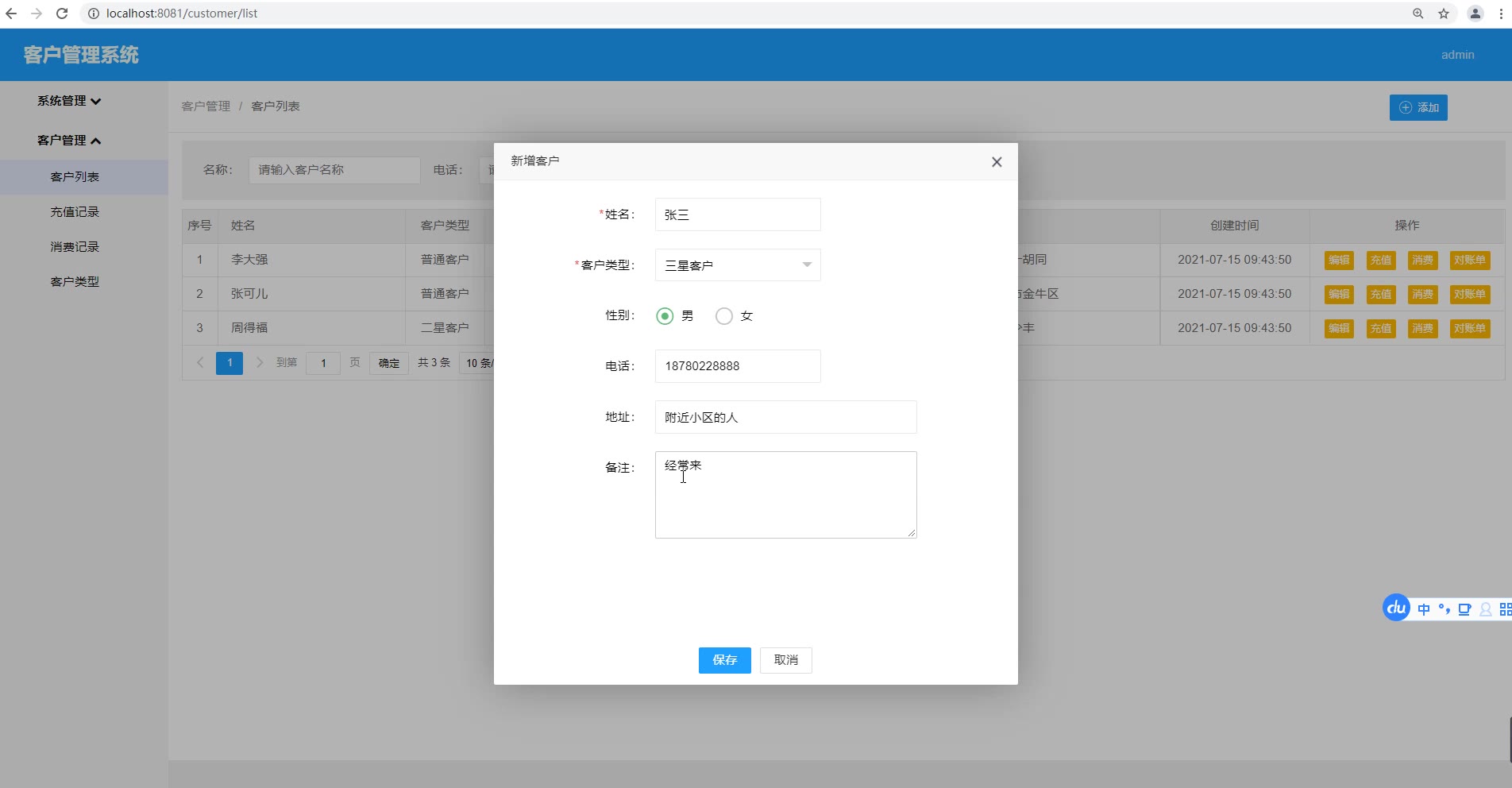Click 消费 for the 周得福 row
Viewport: 1512px width, 788px height.
pyautogui.click(x=1422, y=329)
